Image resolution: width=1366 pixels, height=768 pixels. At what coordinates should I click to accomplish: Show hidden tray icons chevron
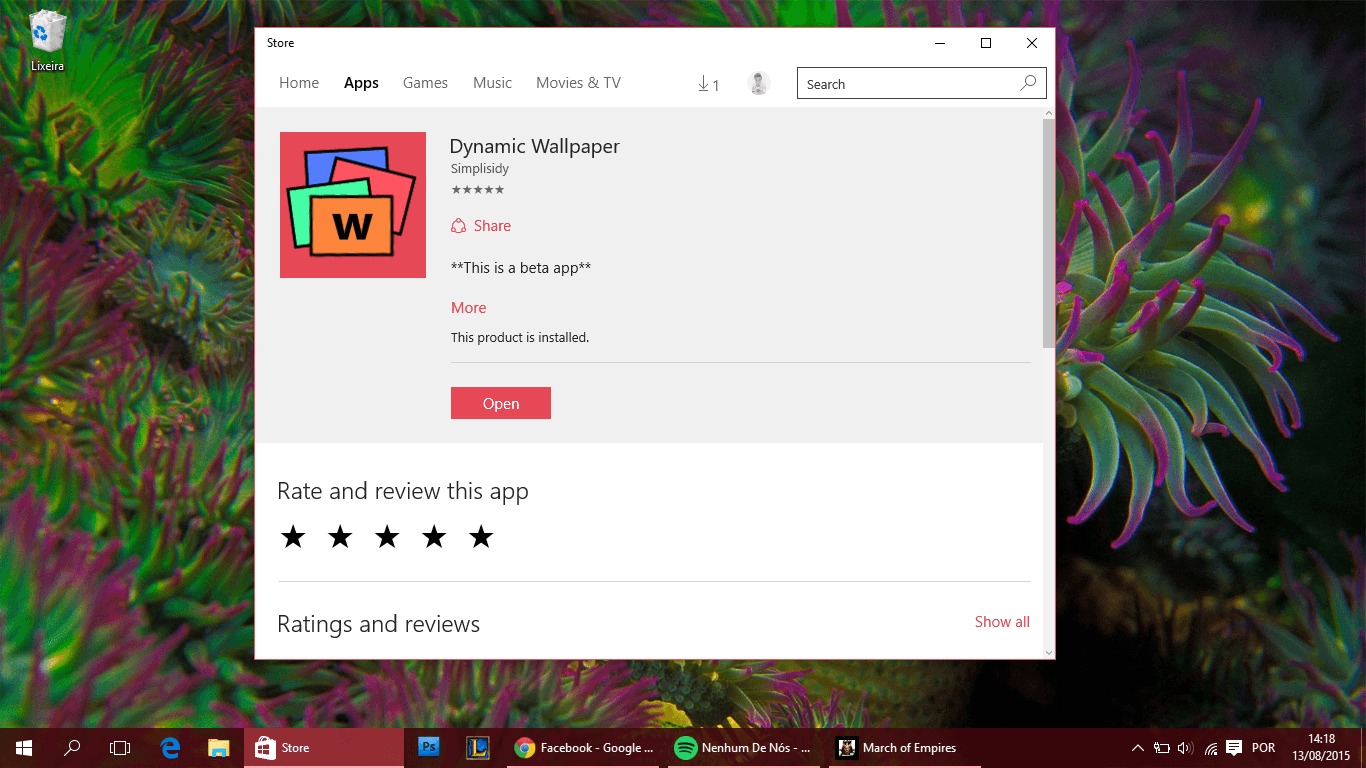(1138, 748)
